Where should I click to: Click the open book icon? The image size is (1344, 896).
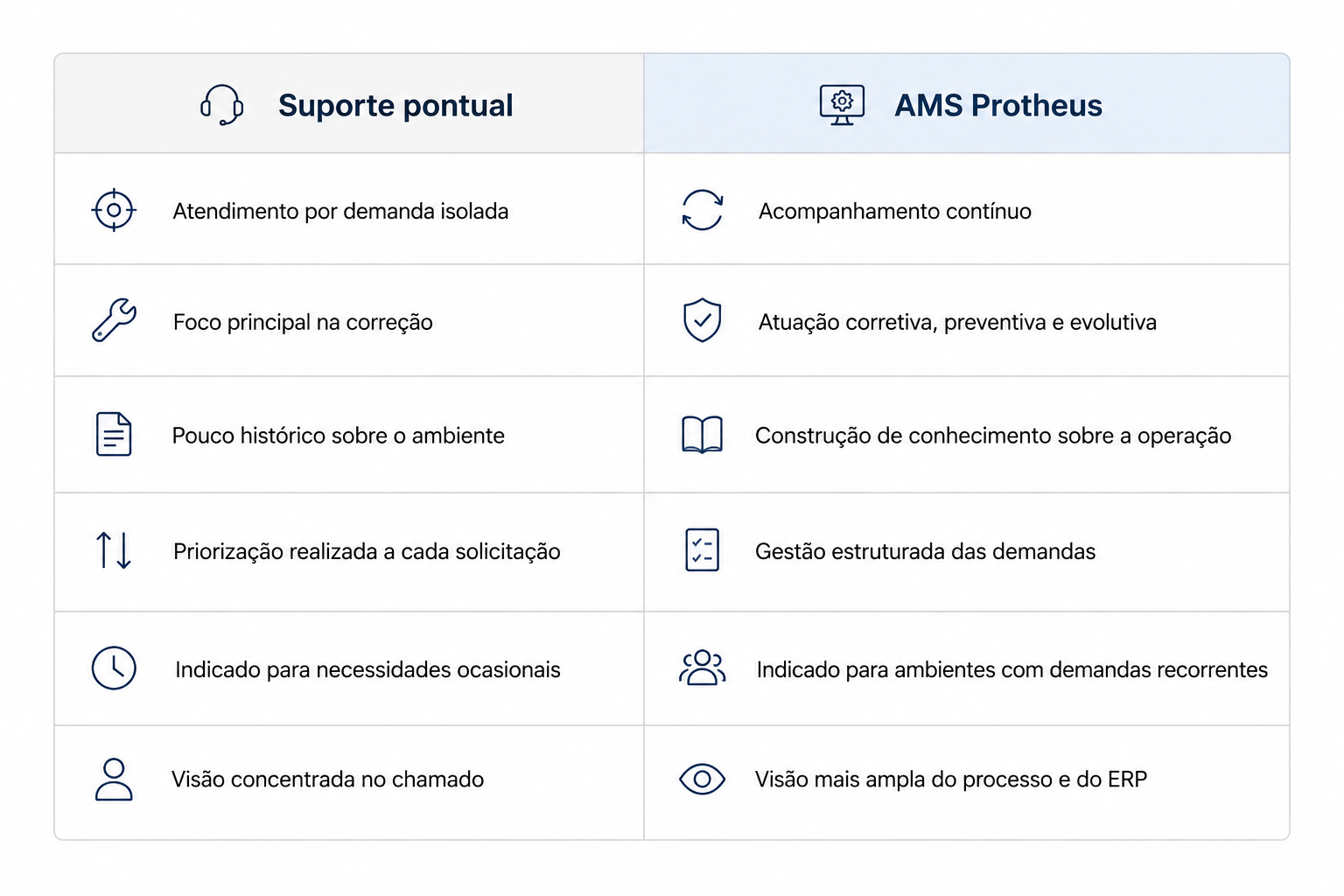(x=702, y=434)
